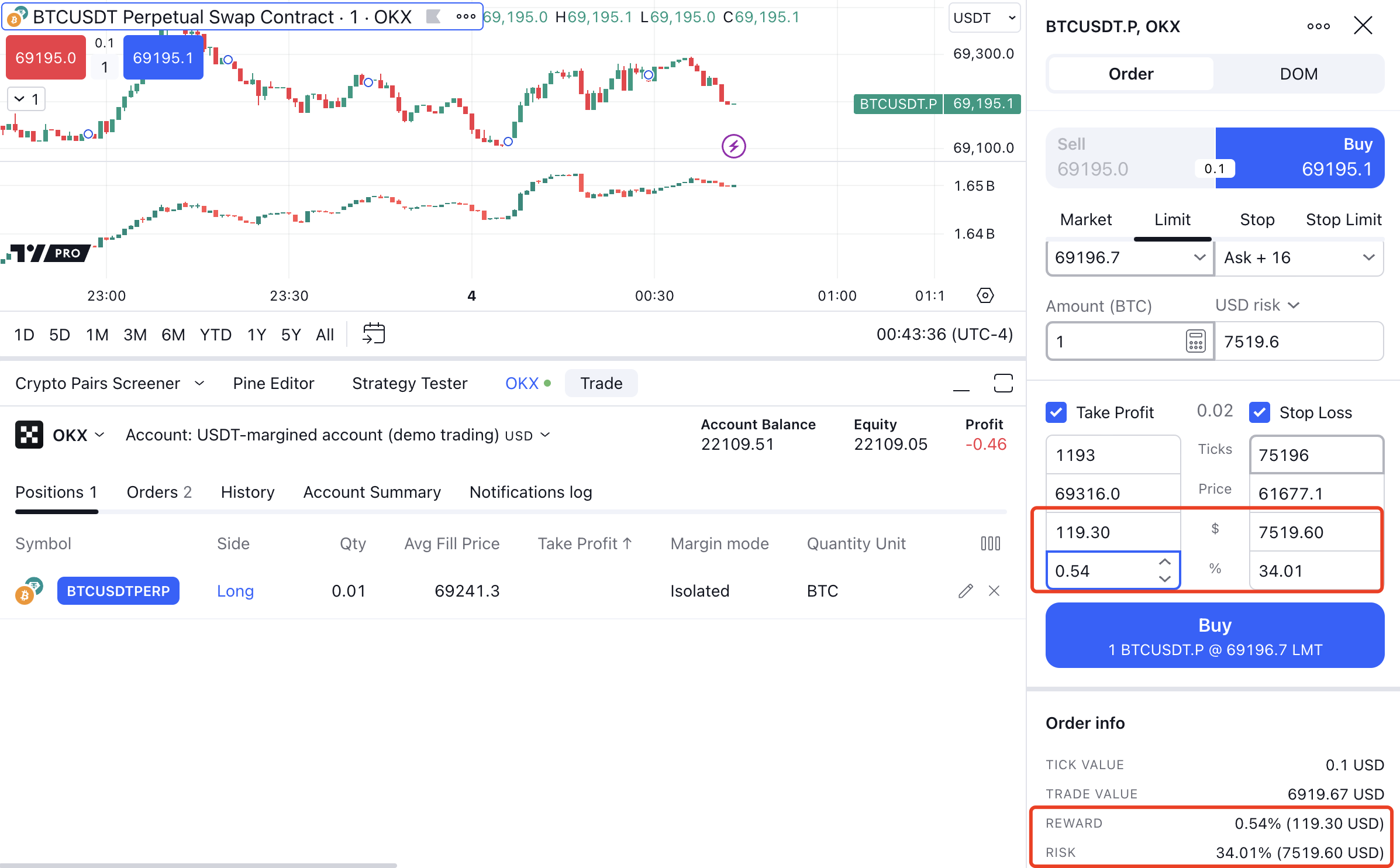Submit Buy 1 BTCUSDT.P limit order
The width and height of the screenshot is (1400, 868).
coord(1215,636)
